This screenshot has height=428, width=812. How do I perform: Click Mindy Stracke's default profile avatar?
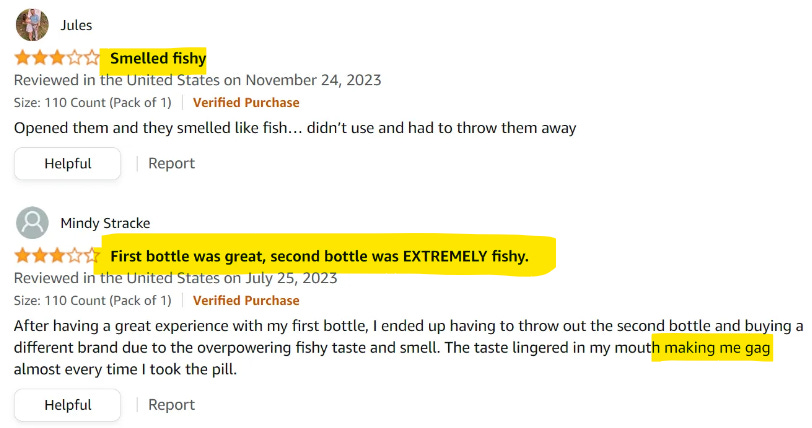[x=32, y=222]
